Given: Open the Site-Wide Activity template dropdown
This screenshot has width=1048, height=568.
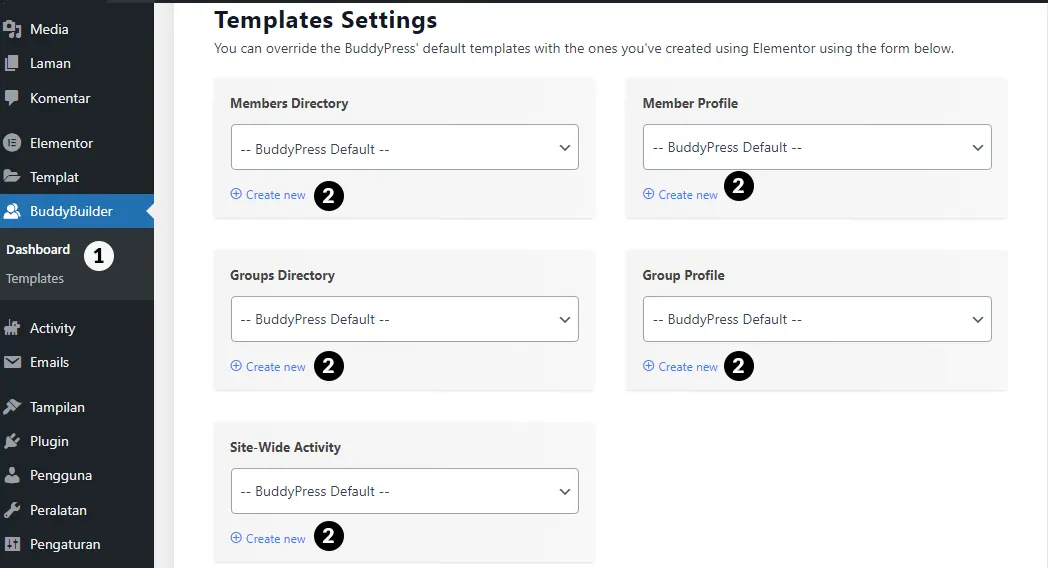Looking at the screenshot, I should (404, 490).
